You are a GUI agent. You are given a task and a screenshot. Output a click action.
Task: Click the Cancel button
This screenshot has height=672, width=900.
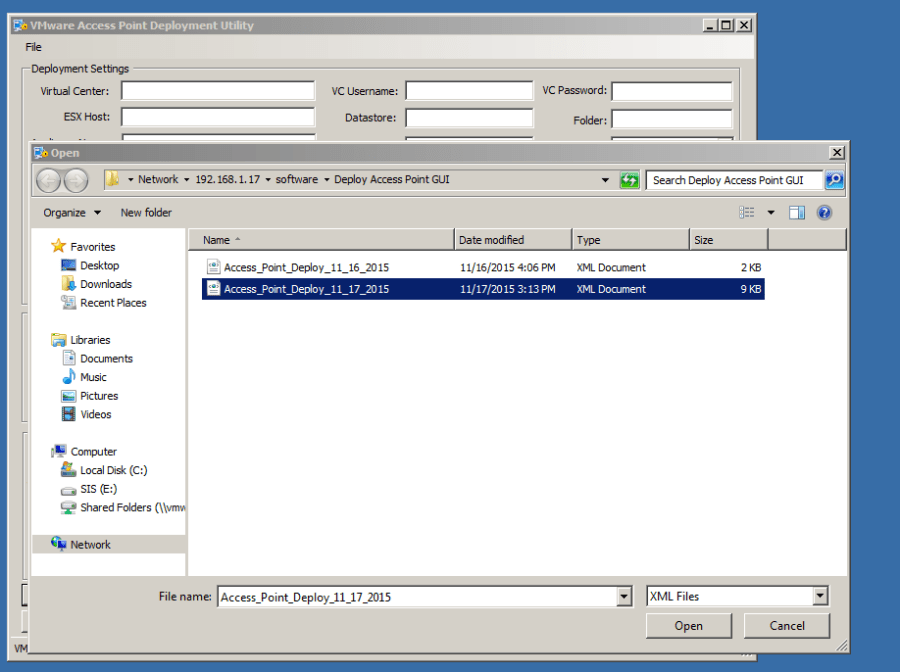(x=787, y=626)
